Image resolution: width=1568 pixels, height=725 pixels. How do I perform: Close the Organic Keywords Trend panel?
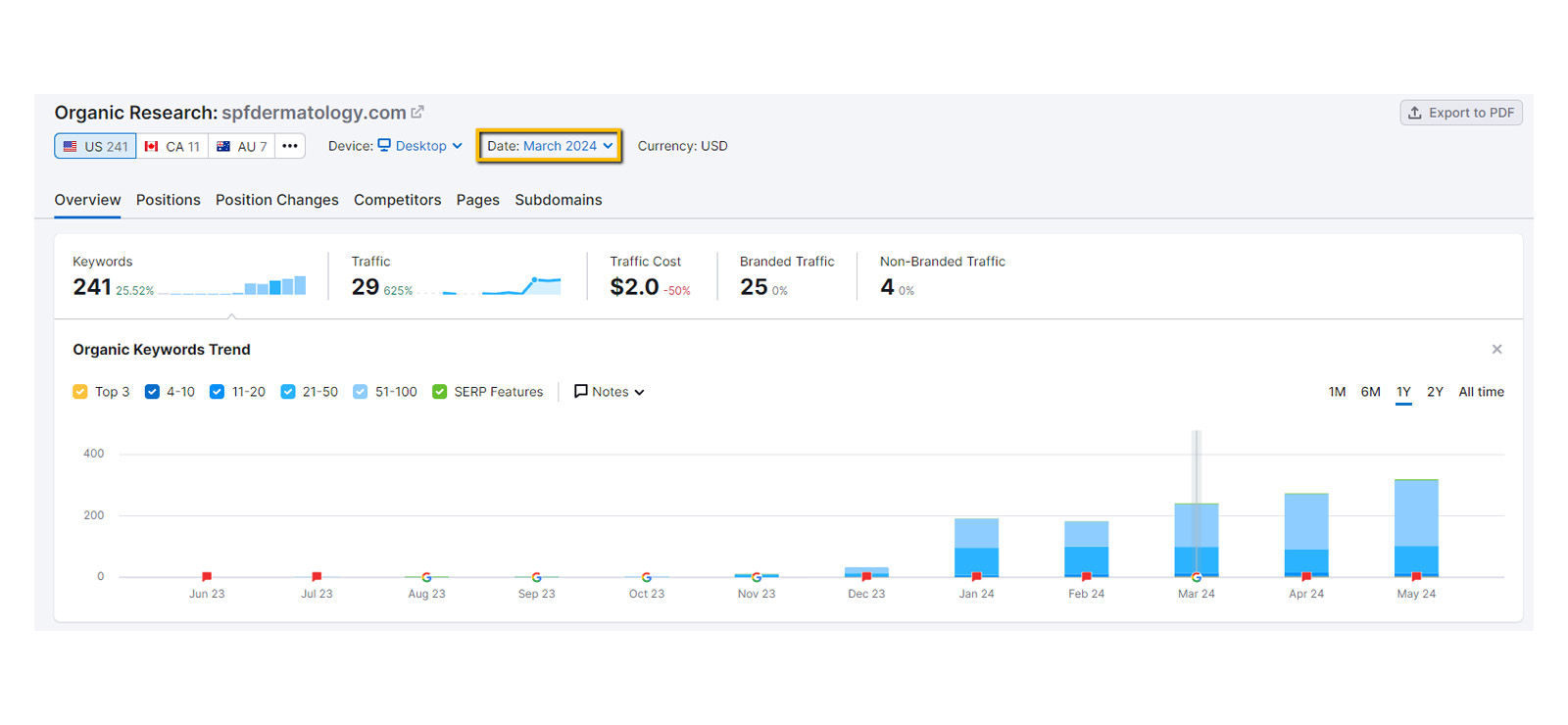(x=1496, y=350)
